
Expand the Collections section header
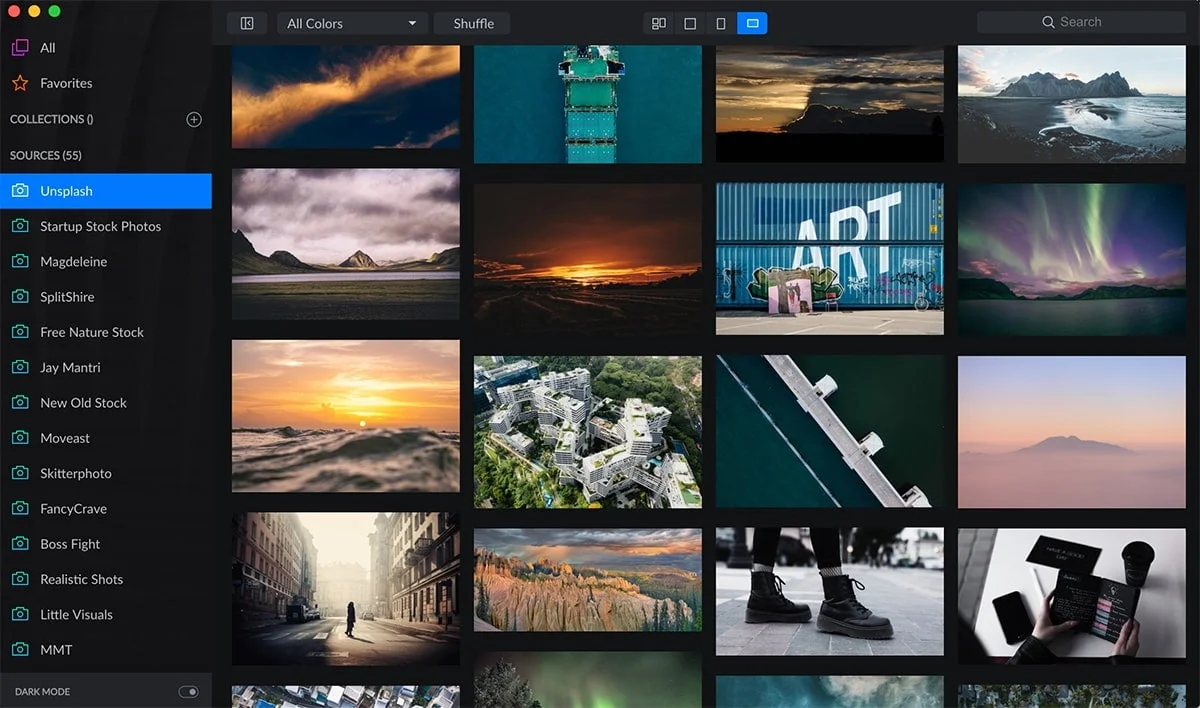tap(51, 119)
